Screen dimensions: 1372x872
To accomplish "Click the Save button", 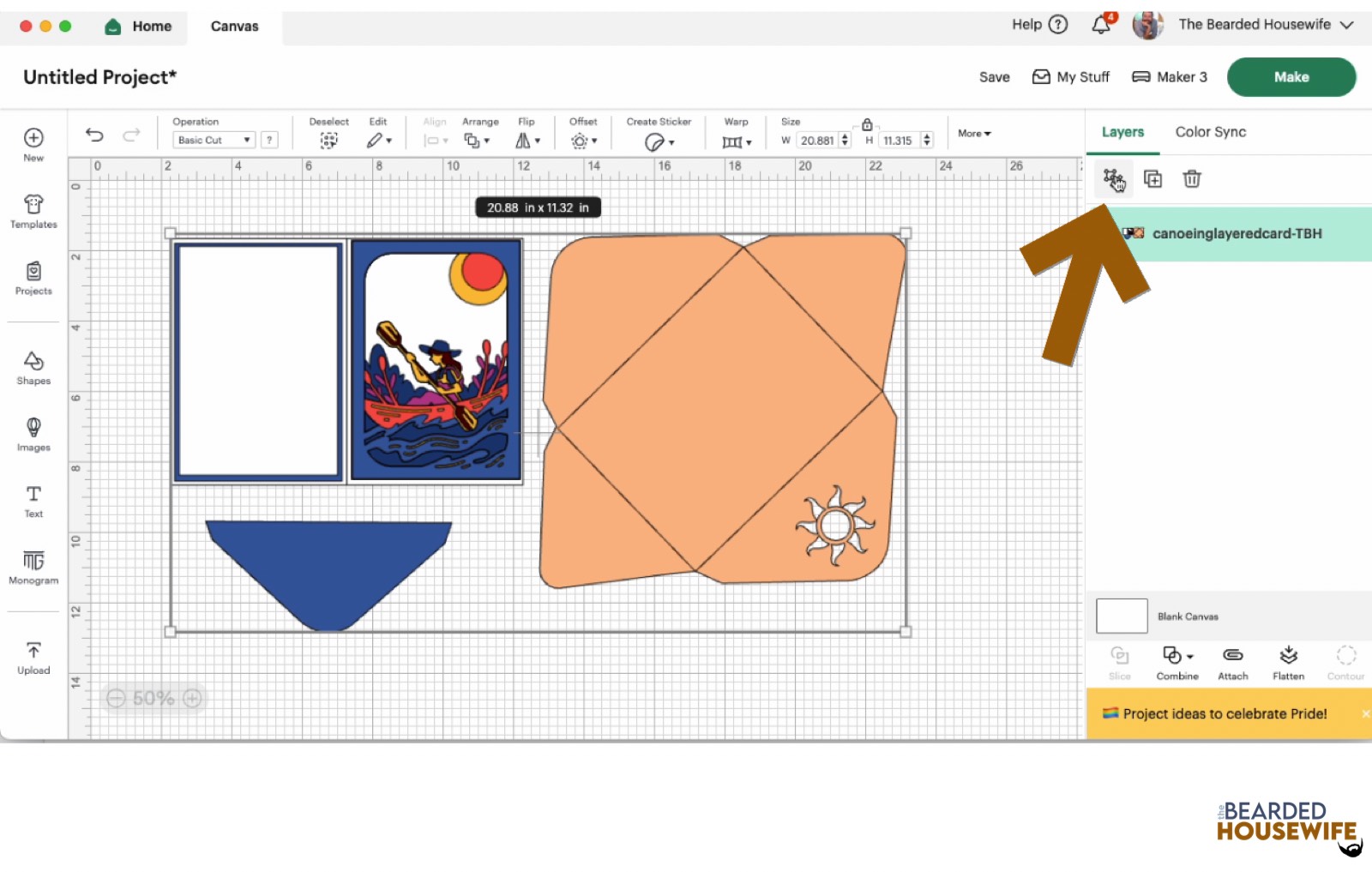I will (994, 77).
